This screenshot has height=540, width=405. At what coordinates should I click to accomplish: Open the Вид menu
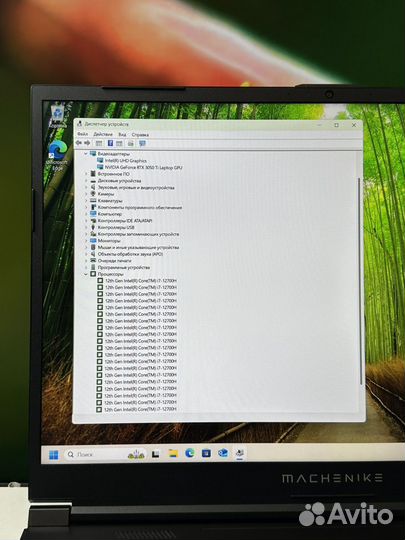pos(122,134)
